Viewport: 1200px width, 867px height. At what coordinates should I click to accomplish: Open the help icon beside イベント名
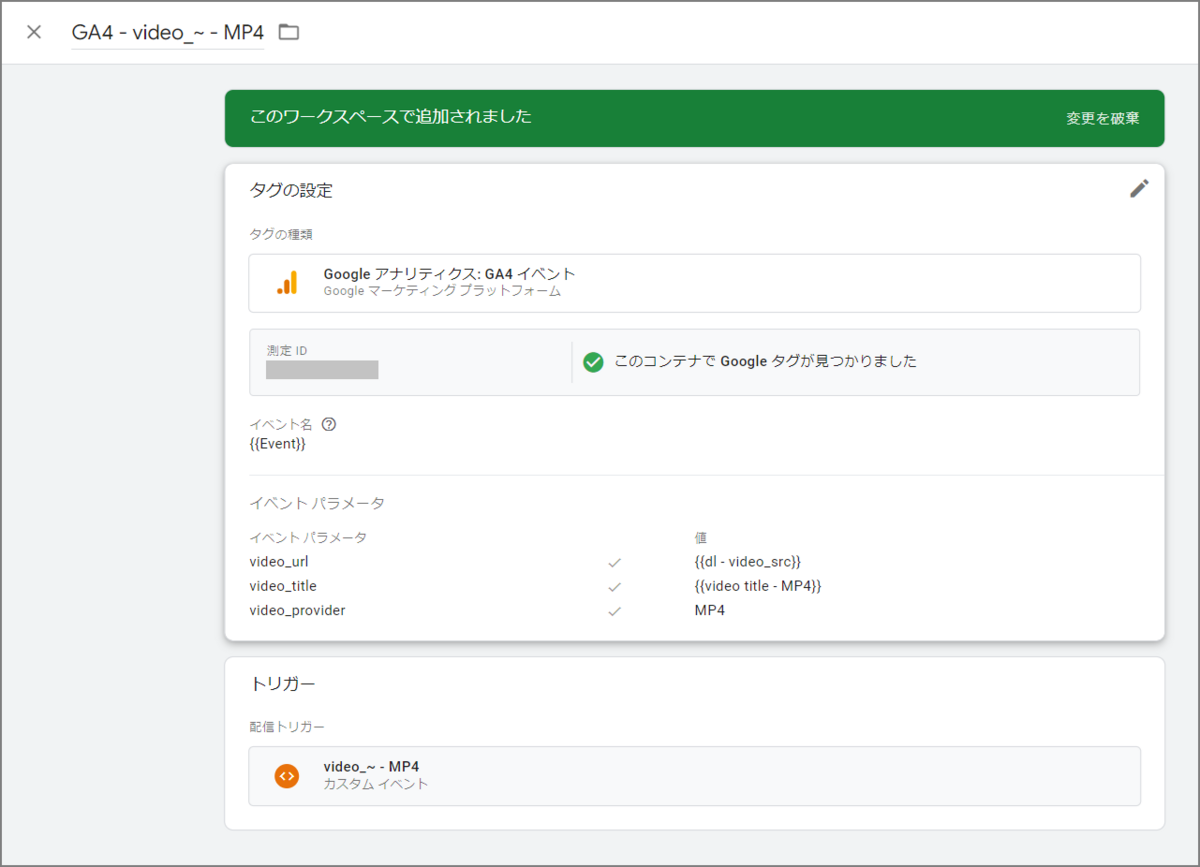tap(329, 424)
